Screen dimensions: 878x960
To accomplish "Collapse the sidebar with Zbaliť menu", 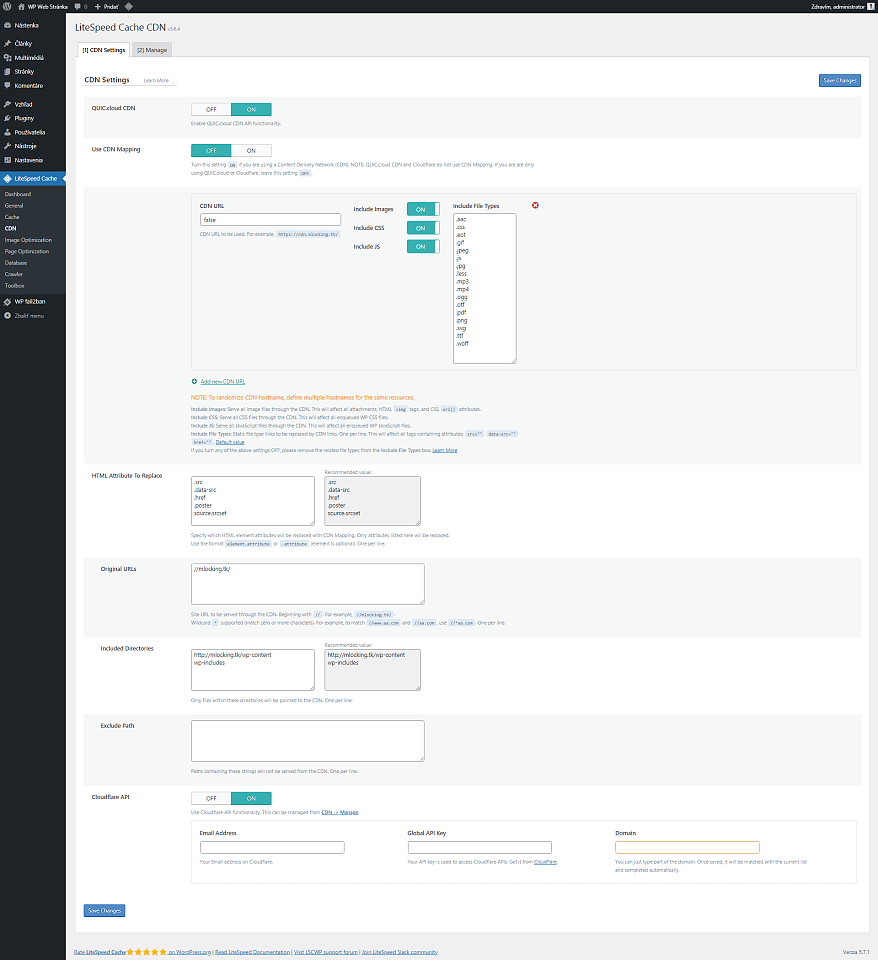I will pos(28,315).
